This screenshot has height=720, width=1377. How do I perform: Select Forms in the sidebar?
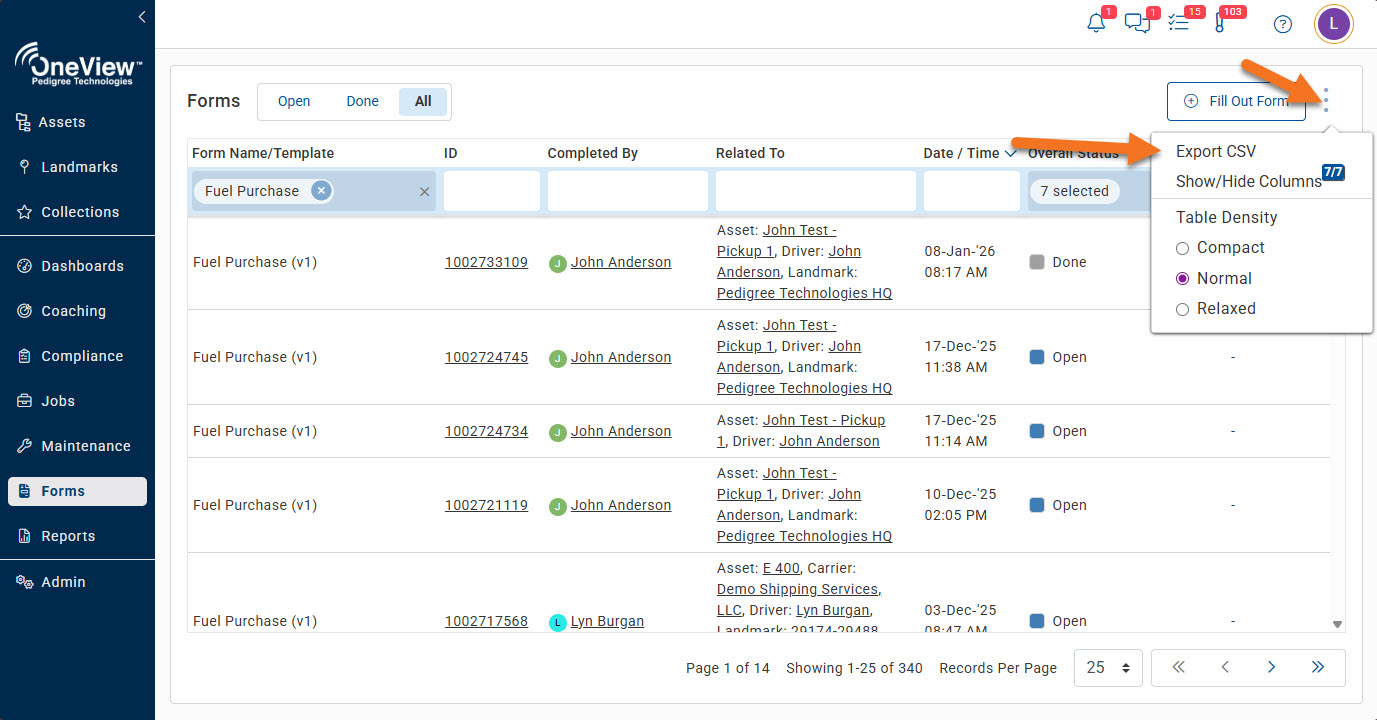pos(77,491)
